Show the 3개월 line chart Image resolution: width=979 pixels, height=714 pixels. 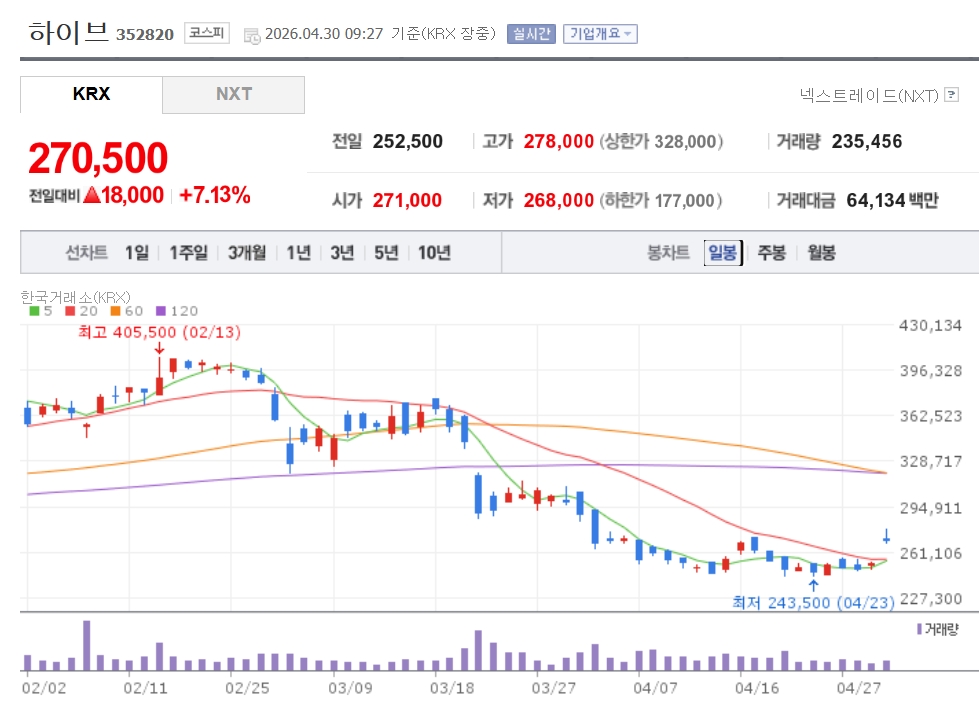click(x=246, y=253)
